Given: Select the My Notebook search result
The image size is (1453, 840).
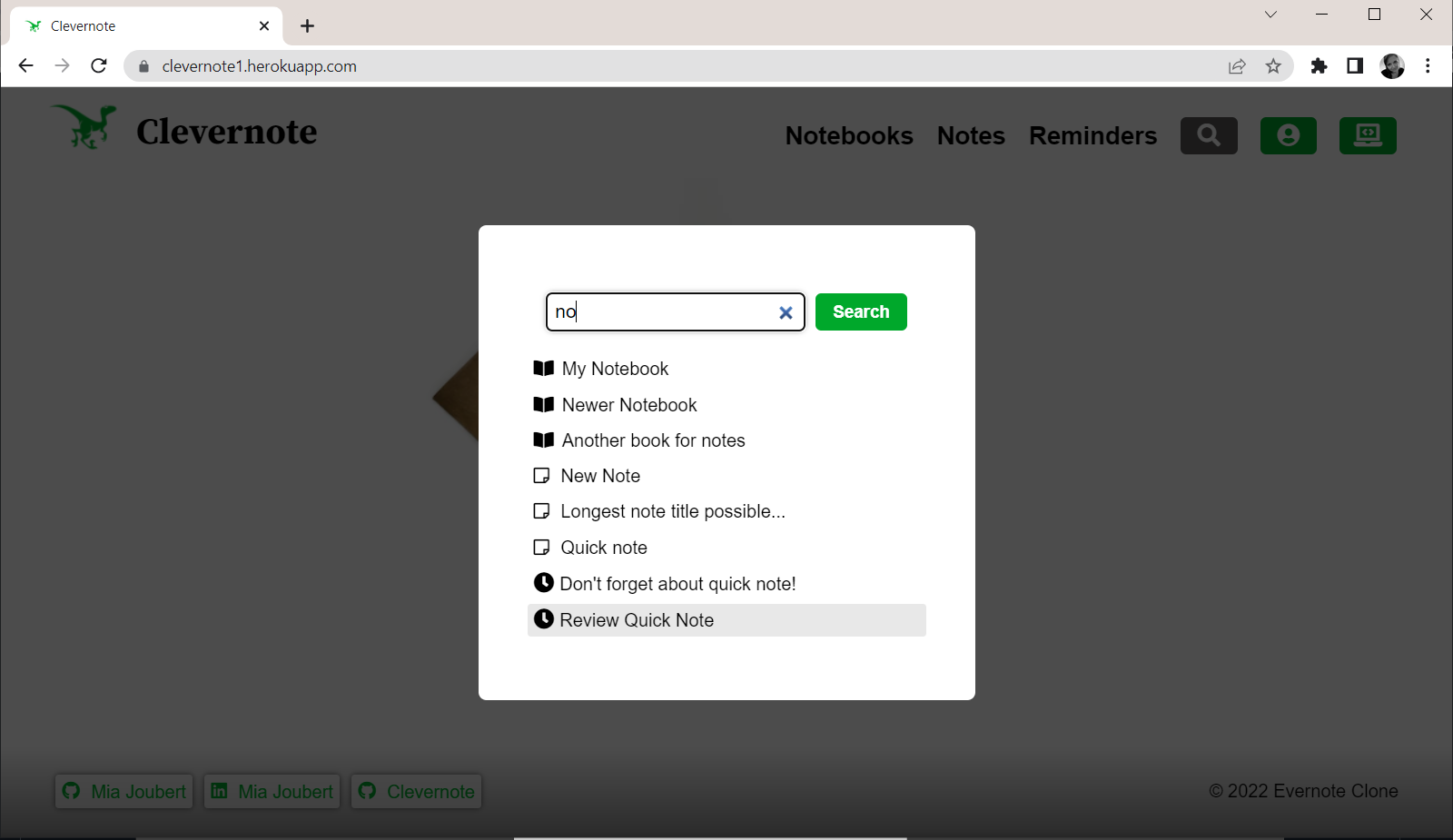Looking at the screenshot, I should [x=726, y=368].
